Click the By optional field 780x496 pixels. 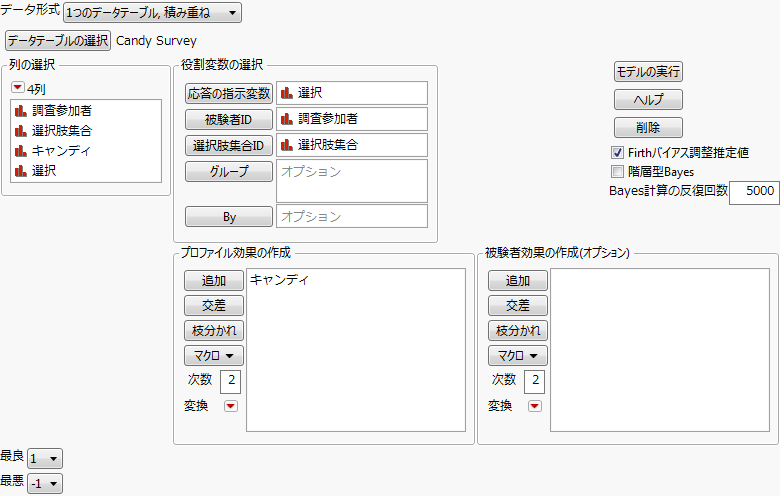[x=352, y=216]
